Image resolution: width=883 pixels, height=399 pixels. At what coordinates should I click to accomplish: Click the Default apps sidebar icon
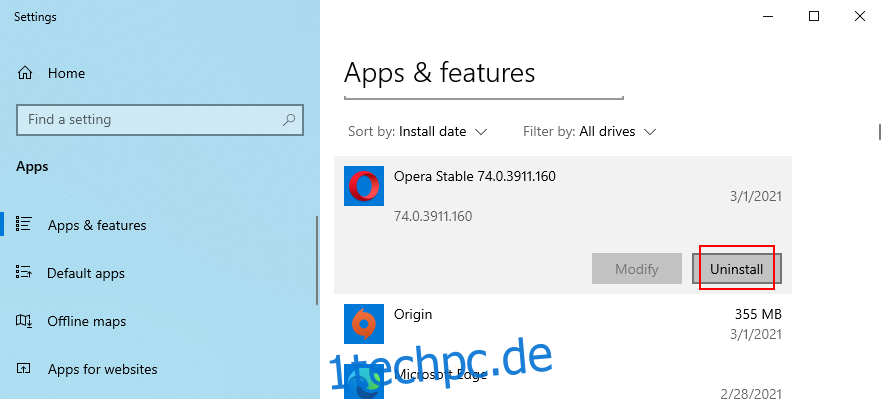coord(24,273)
